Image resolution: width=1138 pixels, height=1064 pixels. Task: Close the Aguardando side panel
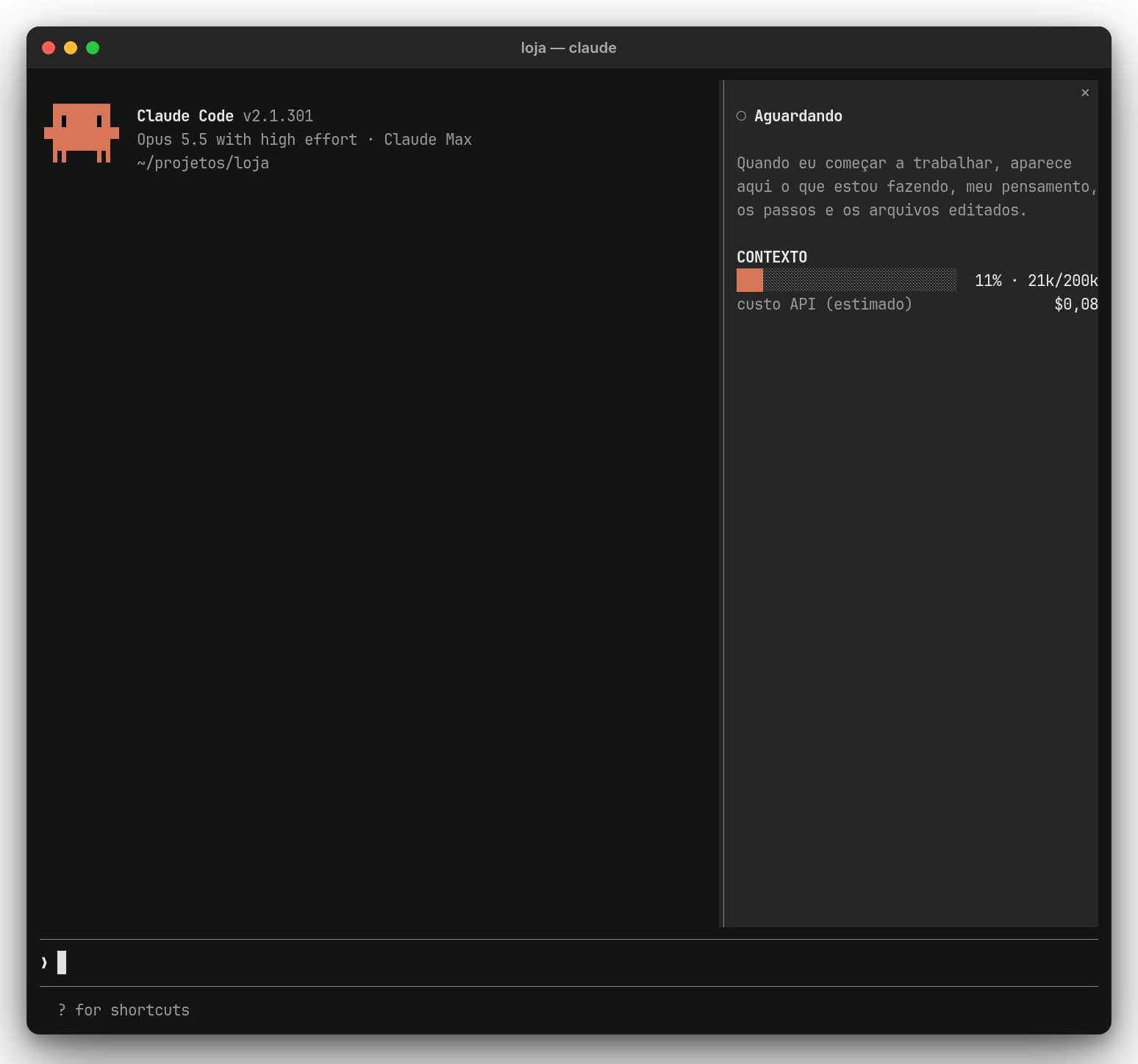[1085, 93]
